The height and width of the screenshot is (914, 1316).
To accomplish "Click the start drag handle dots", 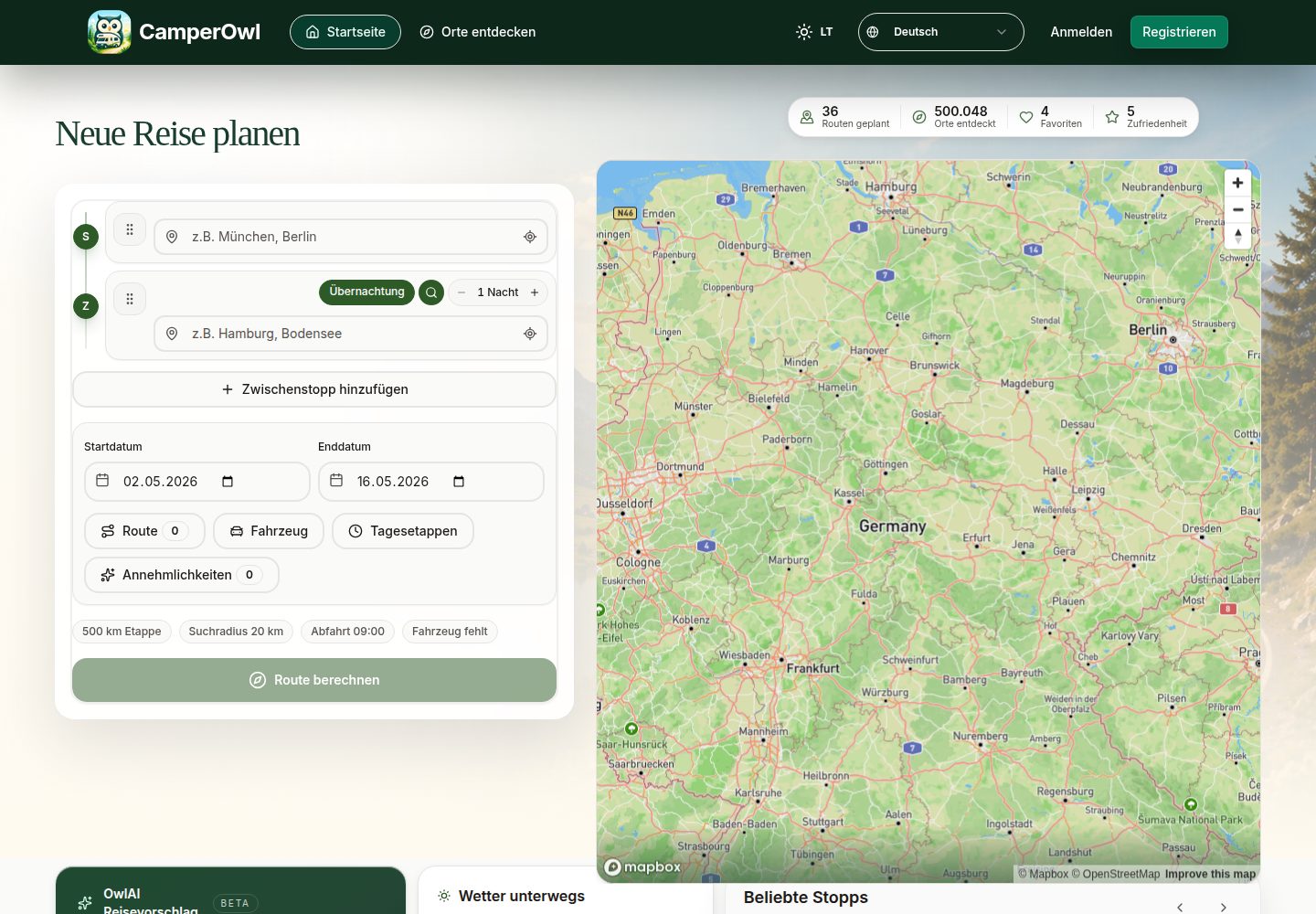I will click(x=130, y=230).
